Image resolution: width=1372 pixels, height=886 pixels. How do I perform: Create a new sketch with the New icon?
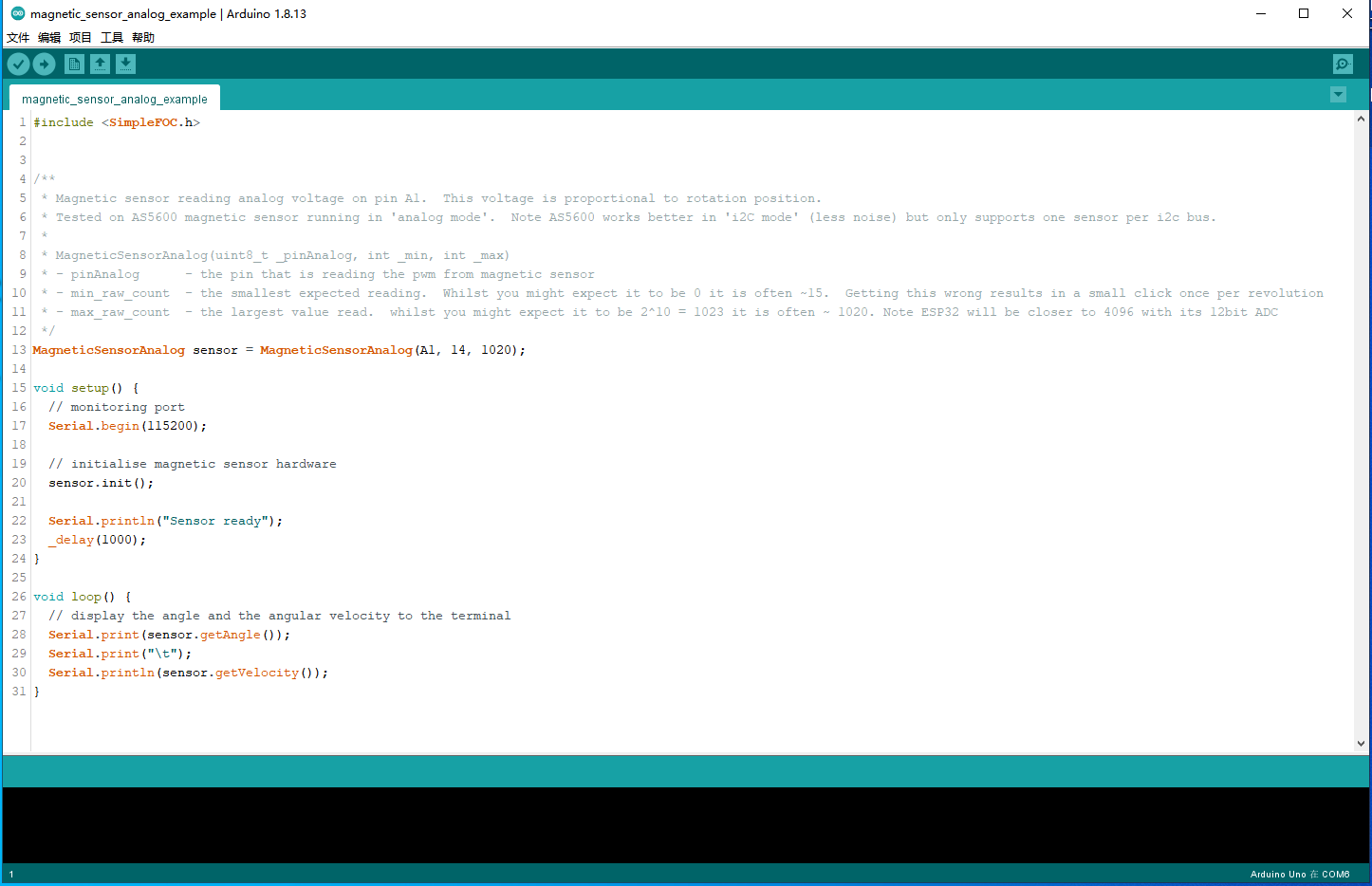tap(74, 64)
